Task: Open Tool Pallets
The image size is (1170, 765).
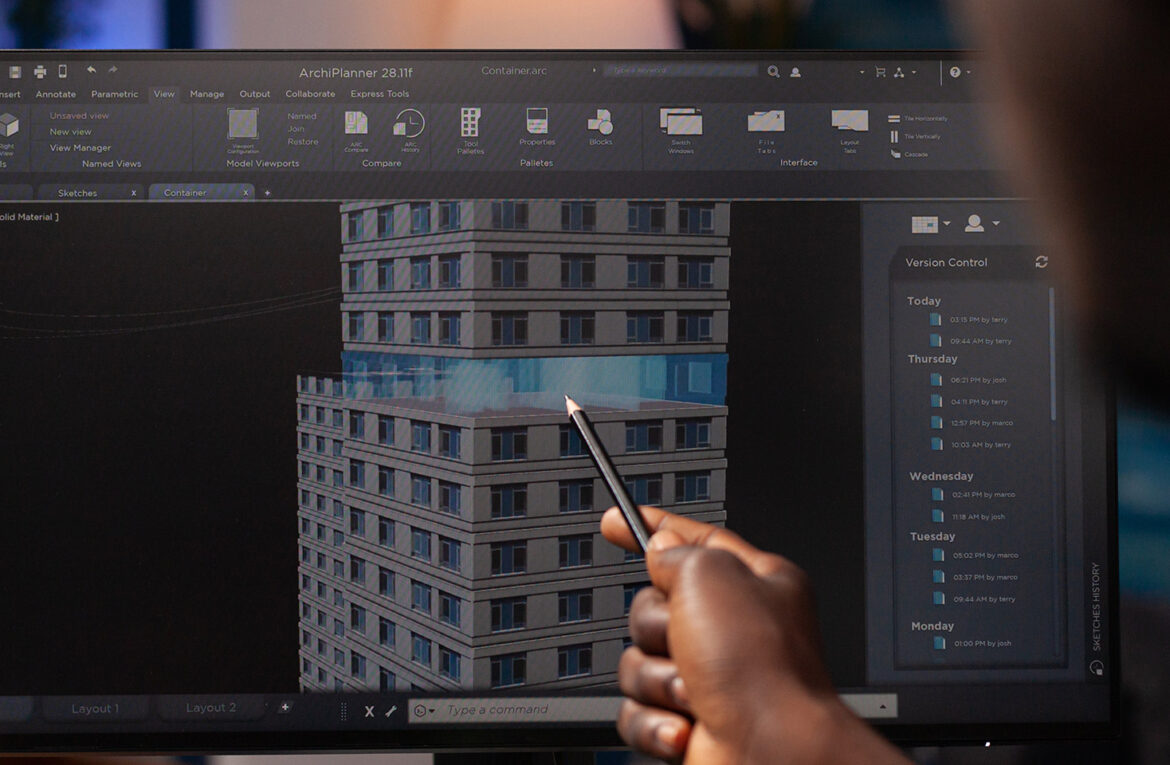Action: point(470,131)
